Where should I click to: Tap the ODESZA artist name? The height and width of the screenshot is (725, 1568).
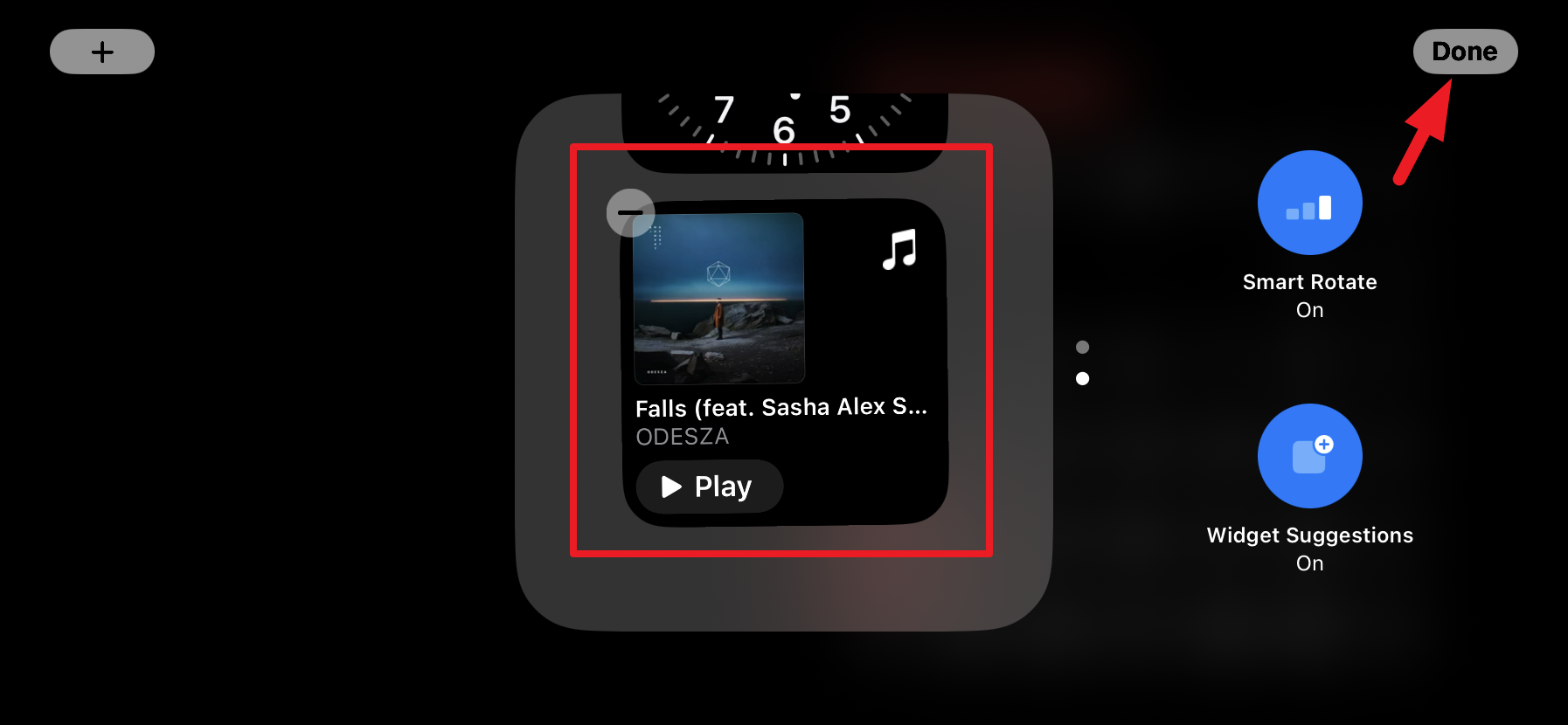point(682,437)
